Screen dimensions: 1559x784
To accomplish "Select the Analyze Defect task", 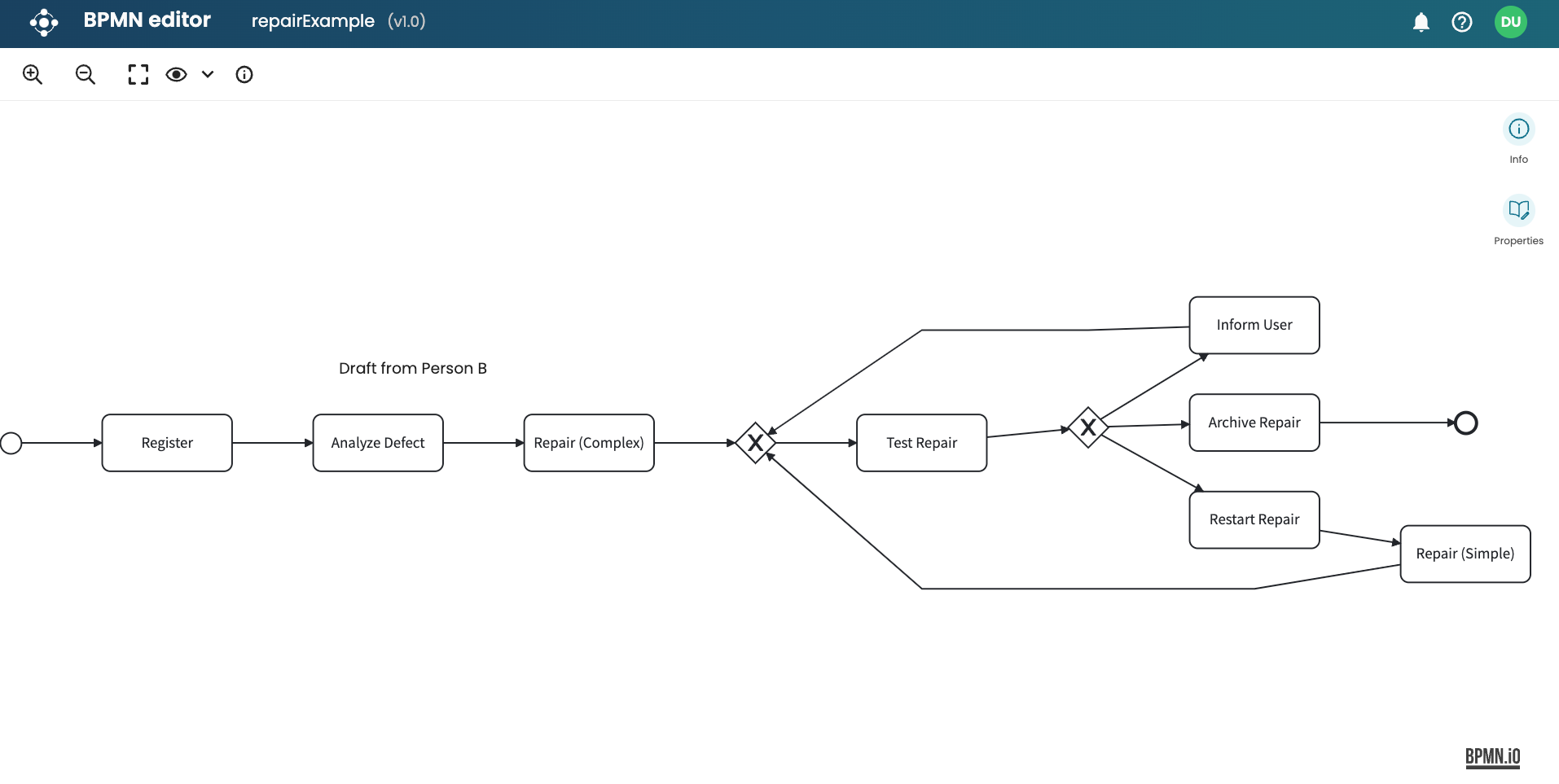I will click(x=378, y=443).
